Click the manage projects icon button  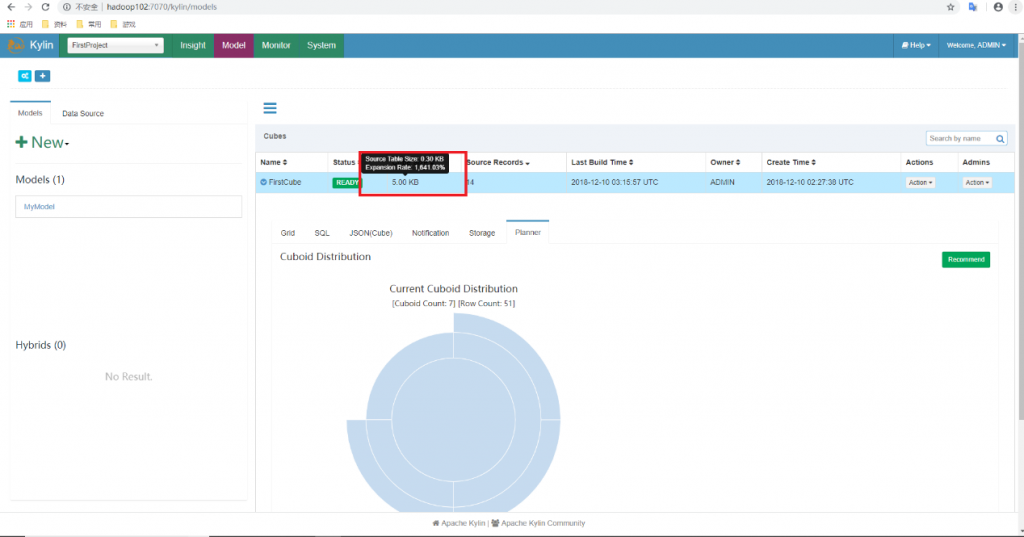(25, 76)
